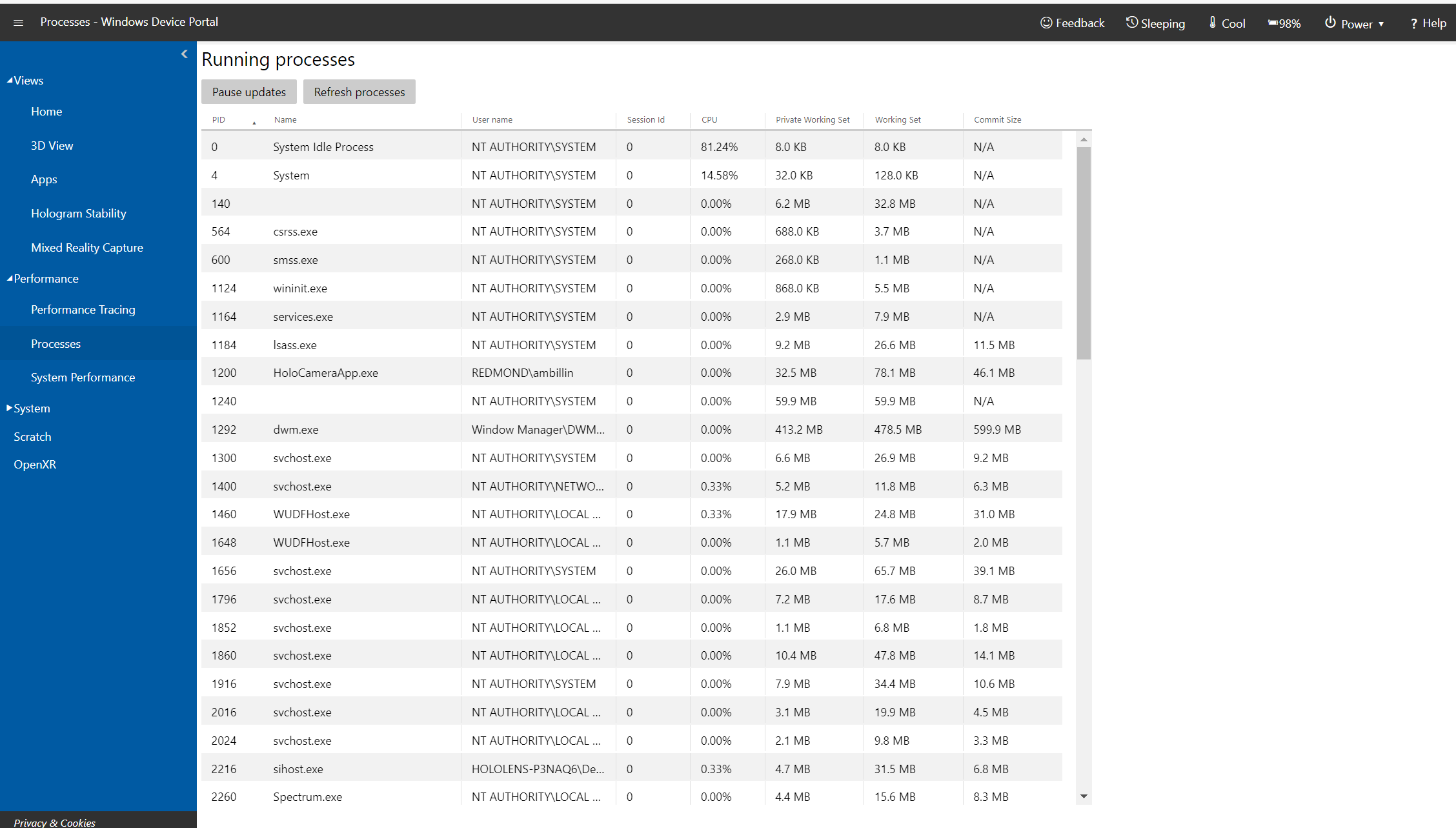Sort processes by PID column
Image resolution: width=1456 pixels, height=828 pixels.
click(219, 120)
